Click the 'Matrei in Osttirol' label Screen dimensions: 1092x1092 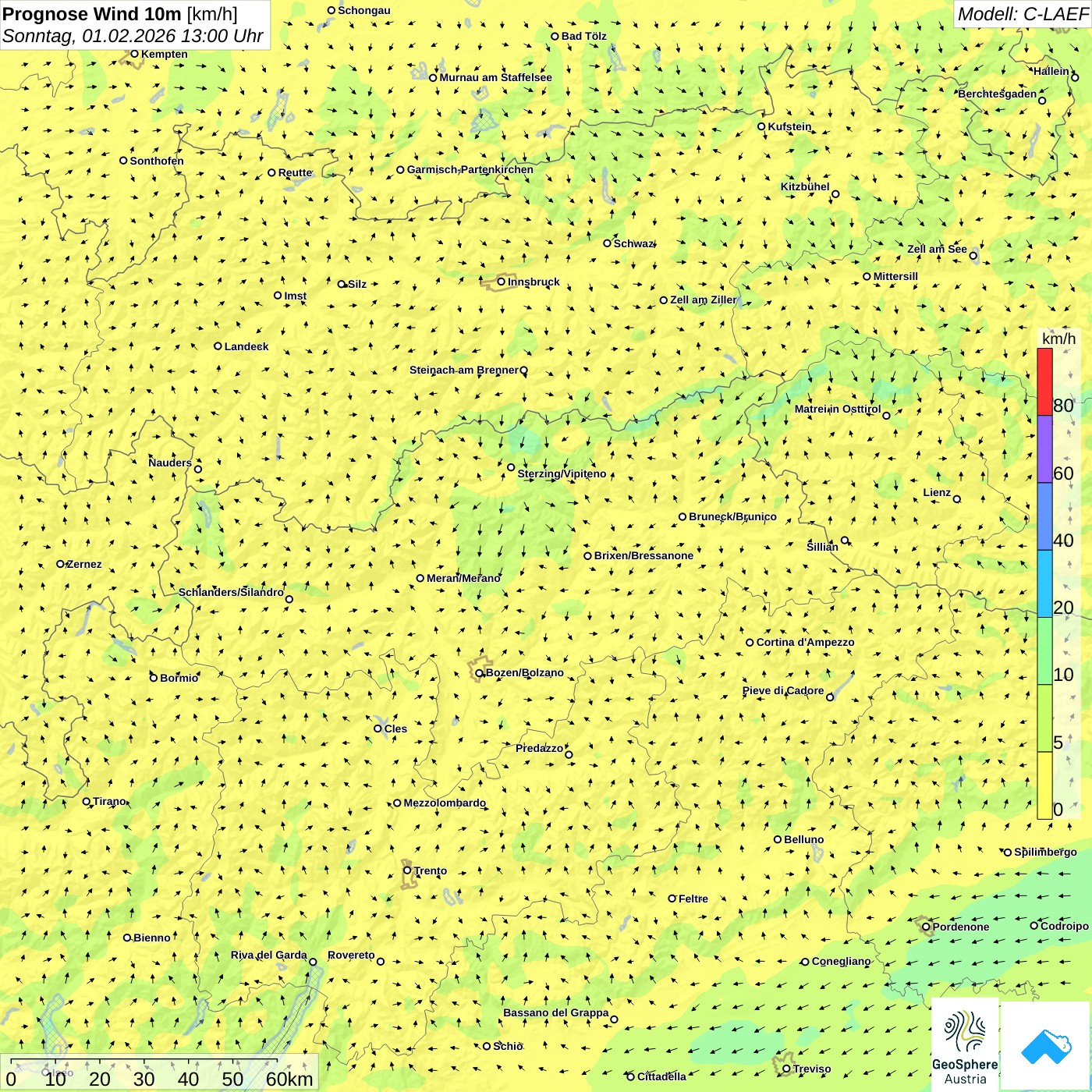pyautogui.click(x=838, y=409)
